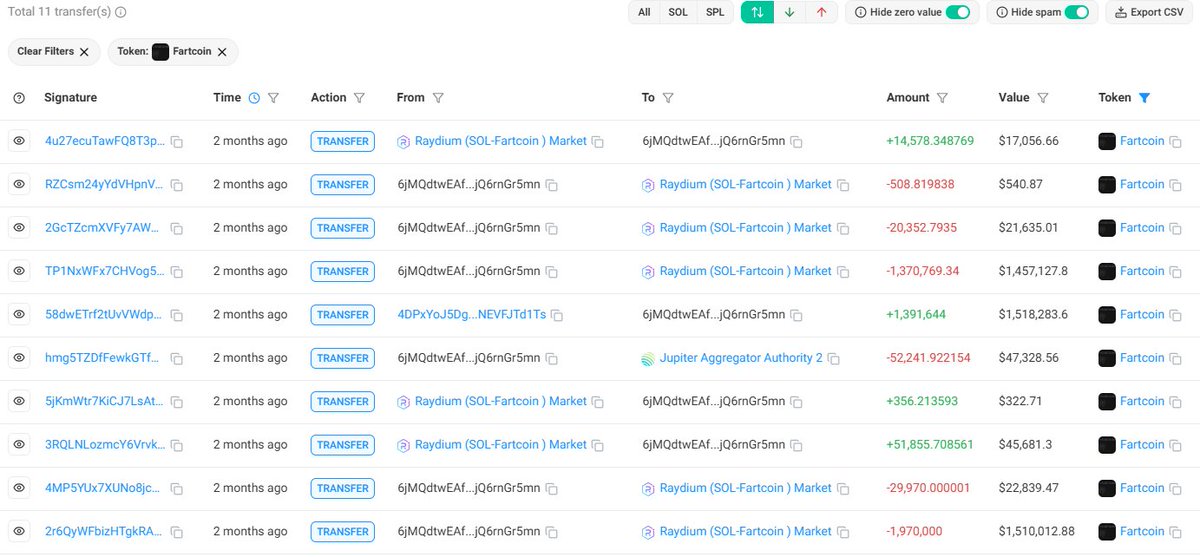Open transaction 3RQLNLozmcY6Vrvk link

(x=105, y=445)
